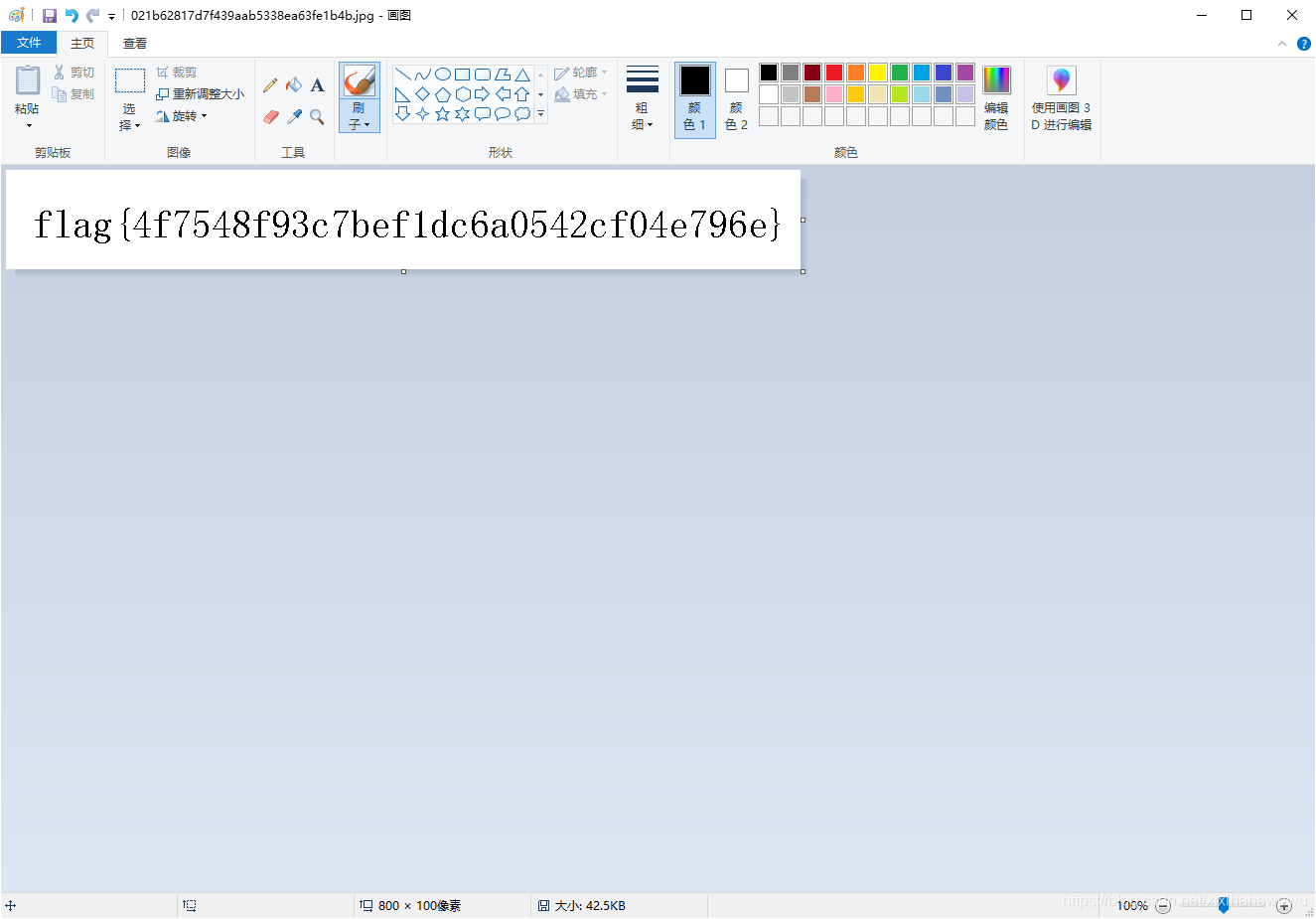Screen dimensions: 1316x919
Task: Click the zoom slider thumb
Action: pos(1224,906)
